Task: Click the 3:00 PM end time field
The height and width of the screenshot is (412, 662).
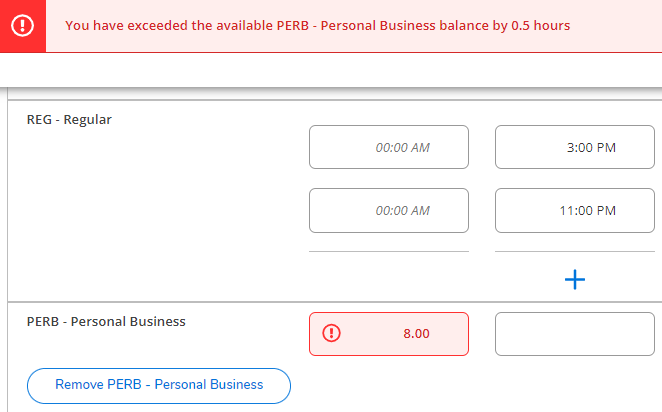Action: click(575, 147)
